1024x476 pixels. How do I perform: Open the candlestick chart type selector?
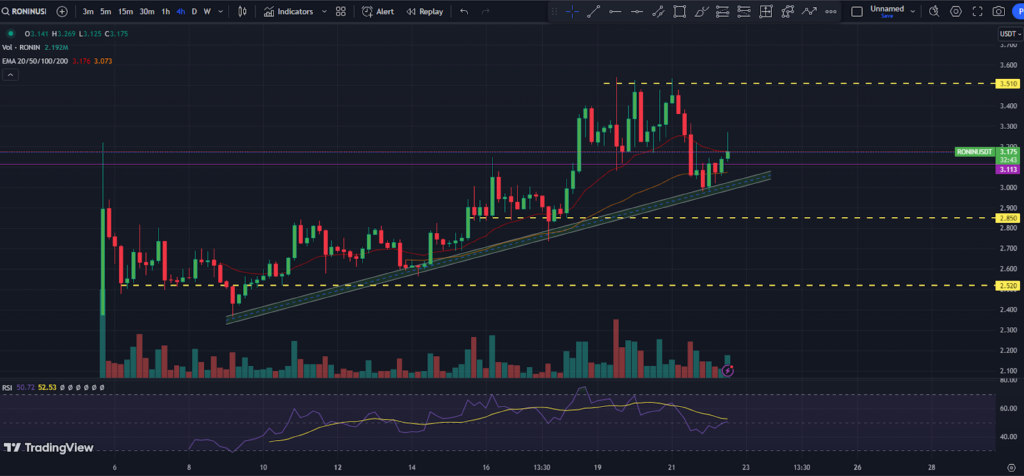(x=242, y=11)
